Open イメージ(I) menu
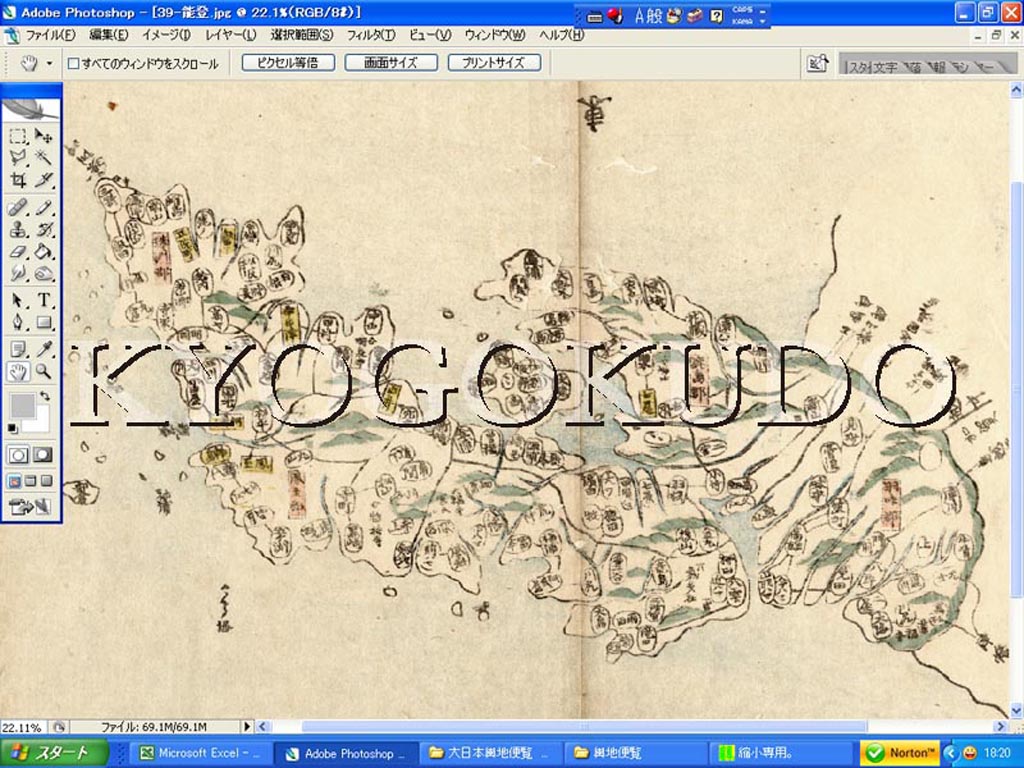This screenshot has width=1024, height=768. 167,35
